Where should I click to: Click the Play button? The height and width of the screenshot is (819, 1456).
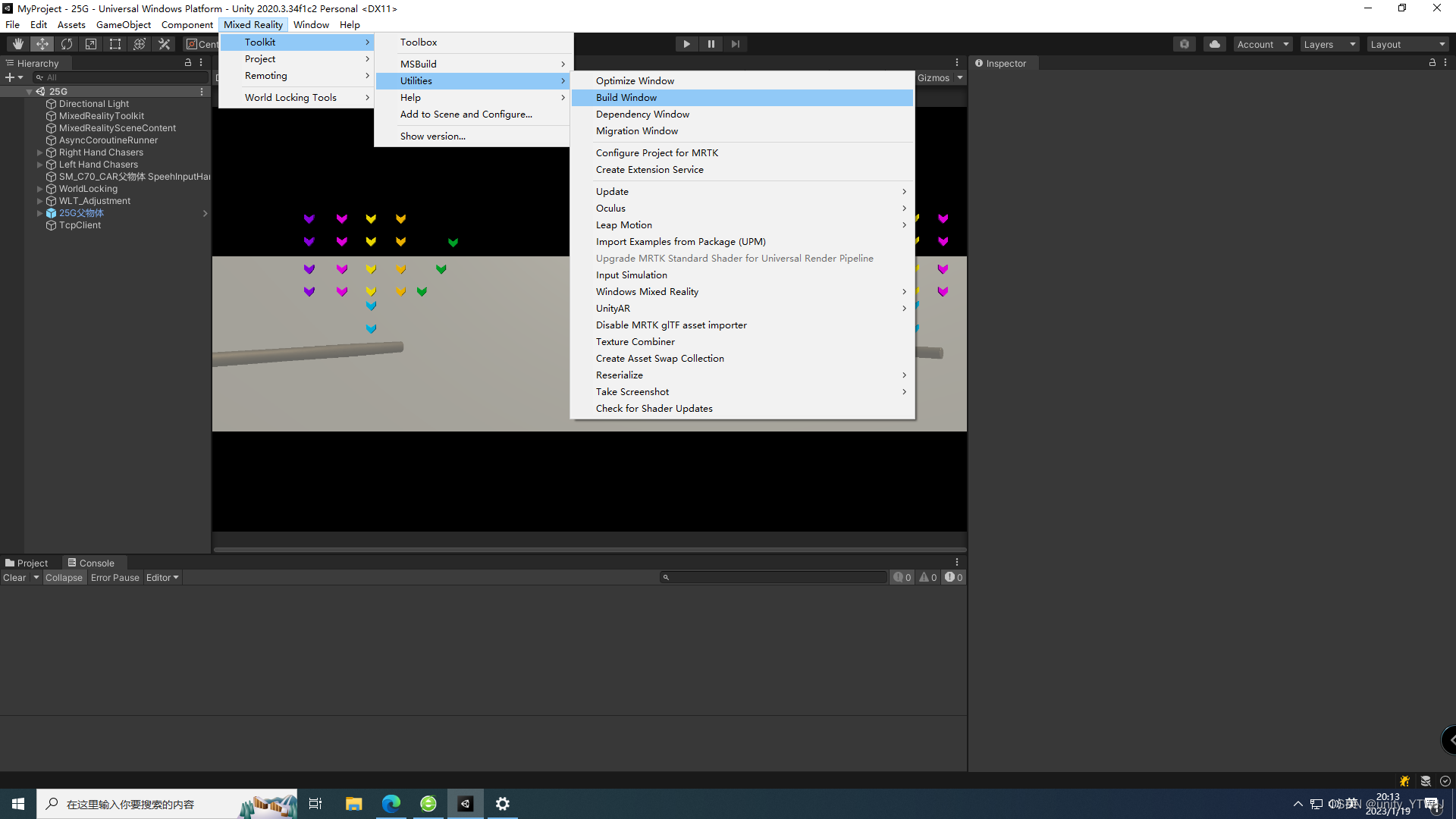pos(687,44)
